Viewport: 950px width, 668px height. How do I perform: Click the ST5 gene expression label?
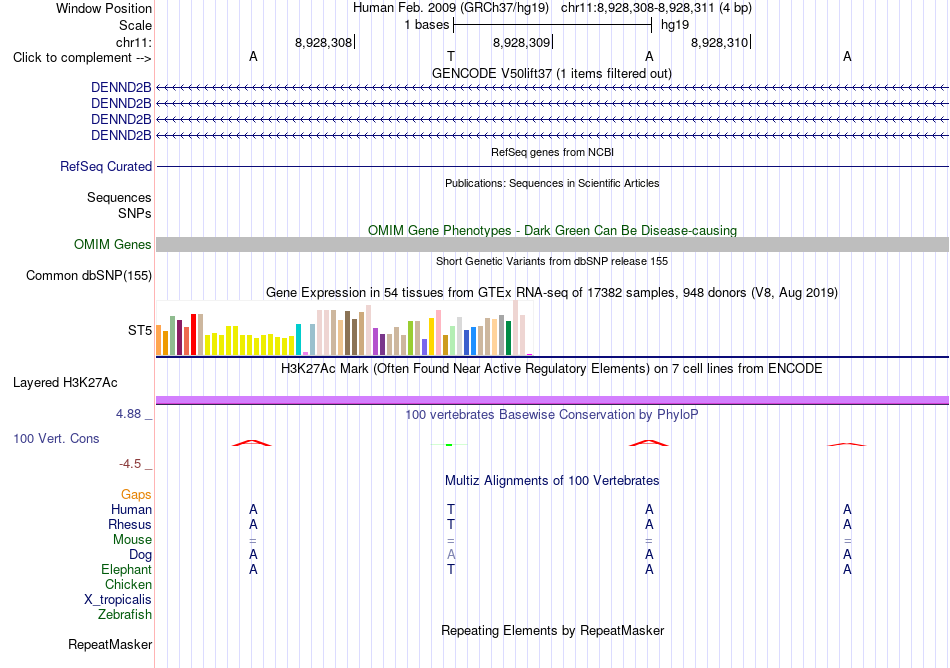tap(139, 330)
